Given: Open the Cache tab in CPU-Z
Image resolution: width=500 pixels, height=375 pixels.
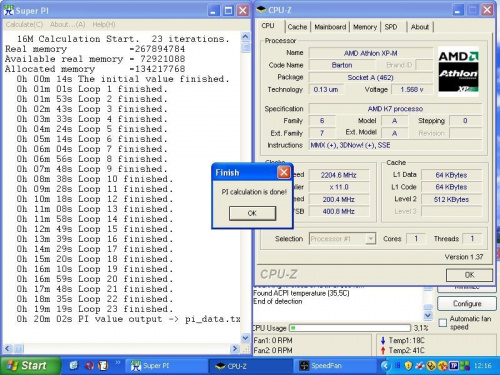Looking at the screenshot, I should (x=297, y=27).
